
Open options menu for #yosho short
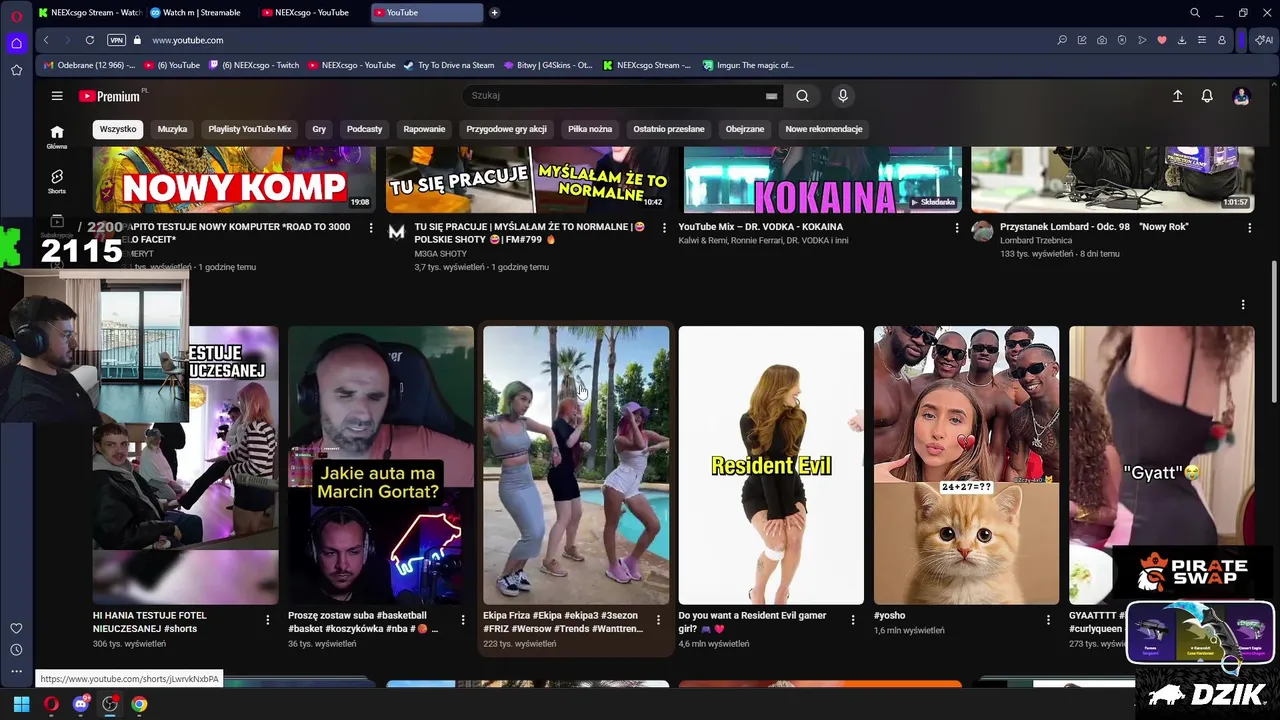click(1048, 620)
